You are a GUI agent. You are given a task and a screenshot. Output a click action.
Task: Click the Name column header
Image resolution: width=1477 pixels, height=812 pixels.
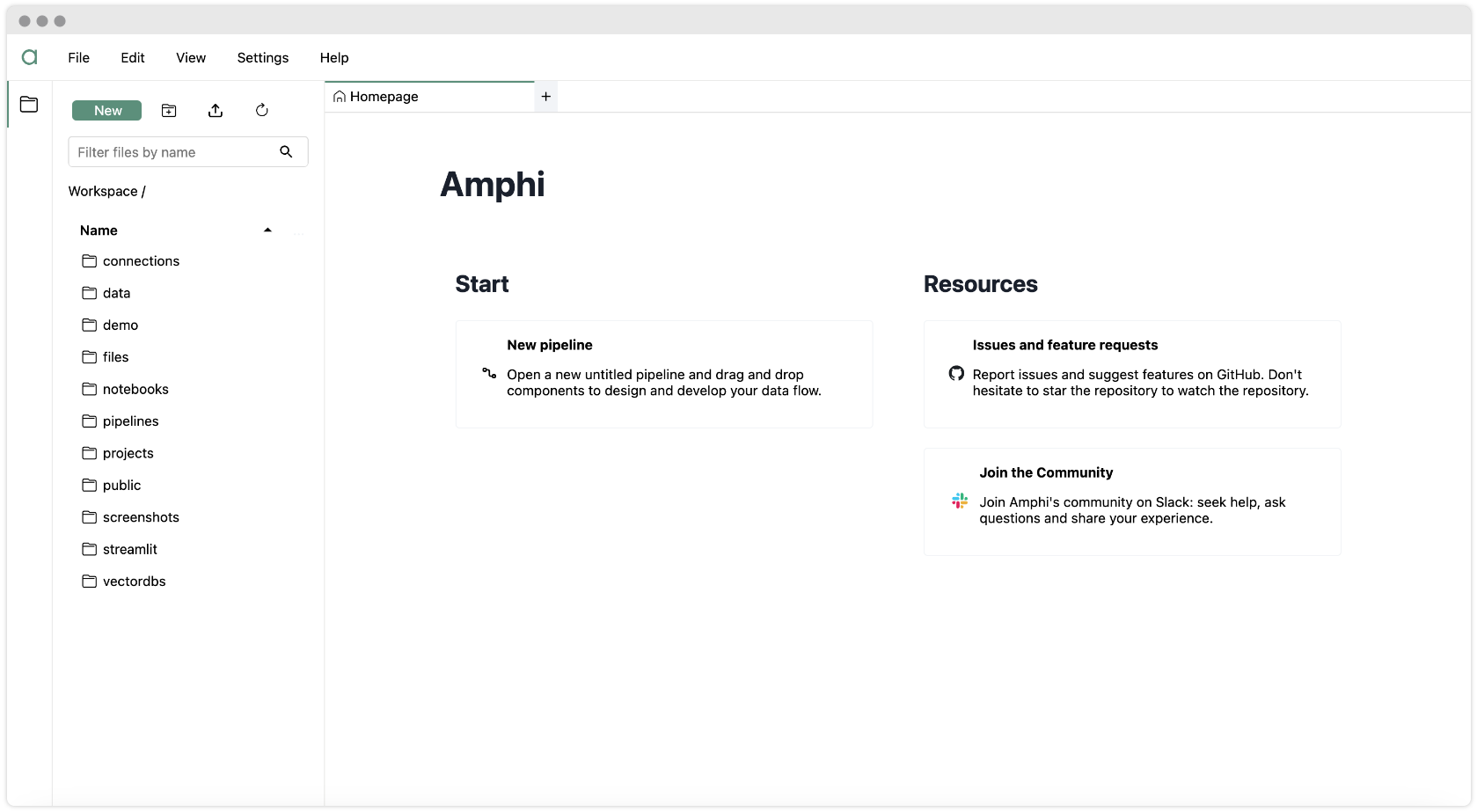(99, 230)
